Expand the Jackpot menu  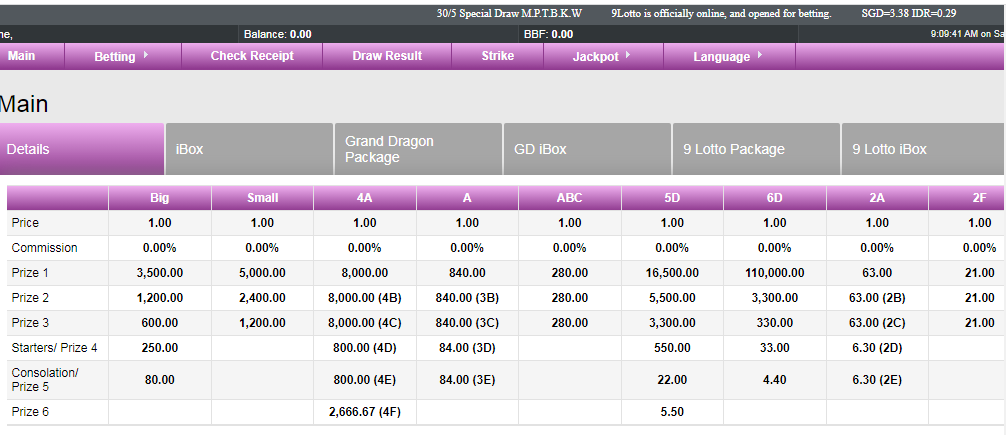click(601, 57)
